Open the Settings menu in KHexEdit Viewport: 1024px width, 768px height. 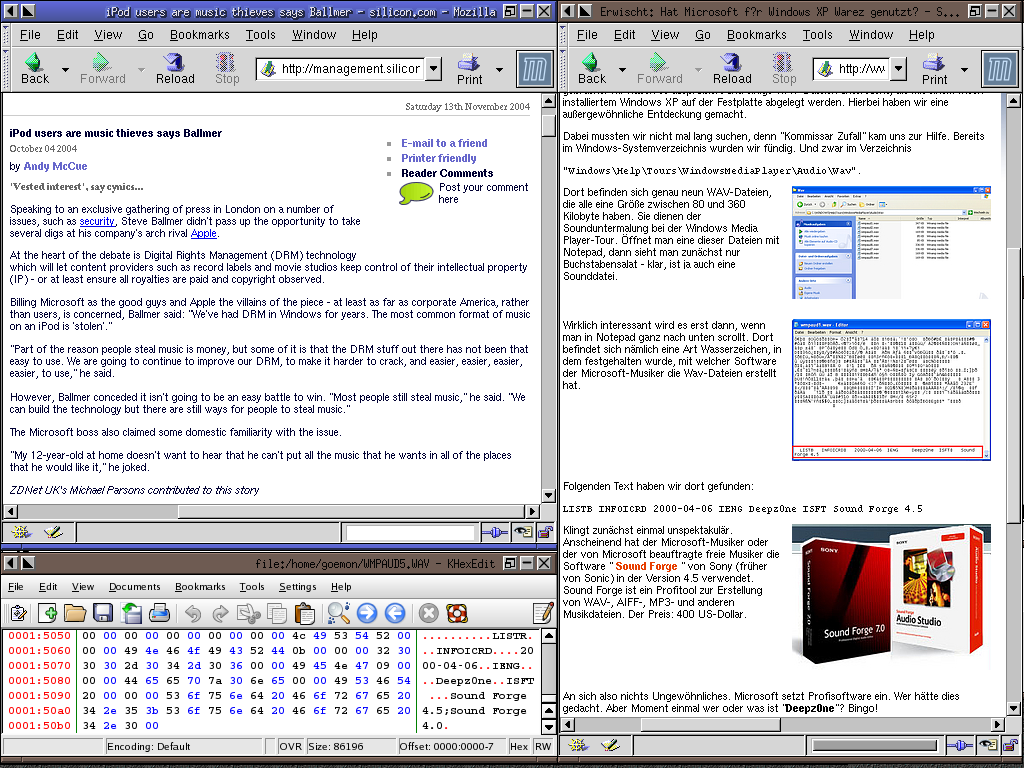(x=297, y=587)
